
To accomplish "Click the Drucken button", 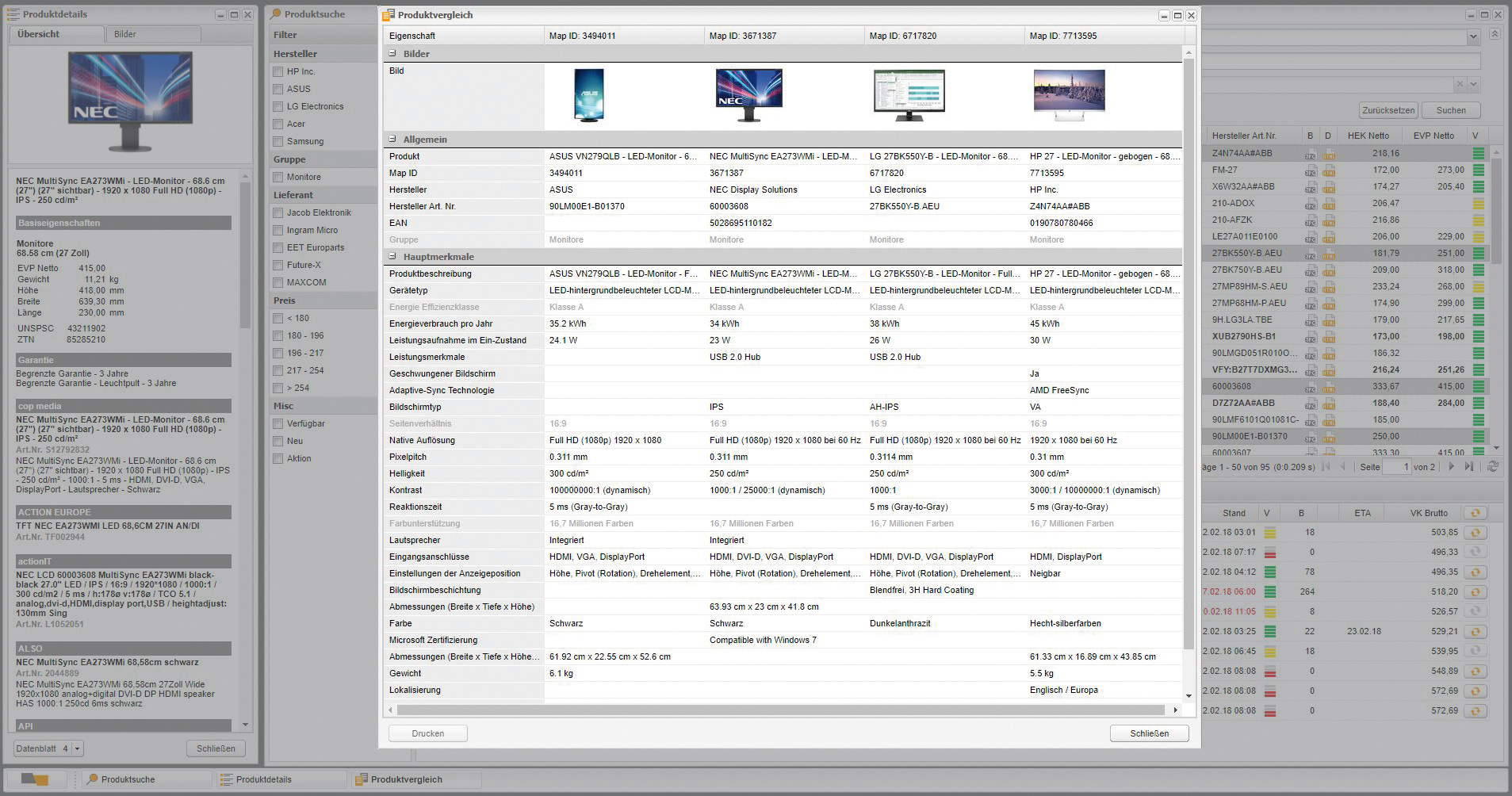I will (428, 733).
